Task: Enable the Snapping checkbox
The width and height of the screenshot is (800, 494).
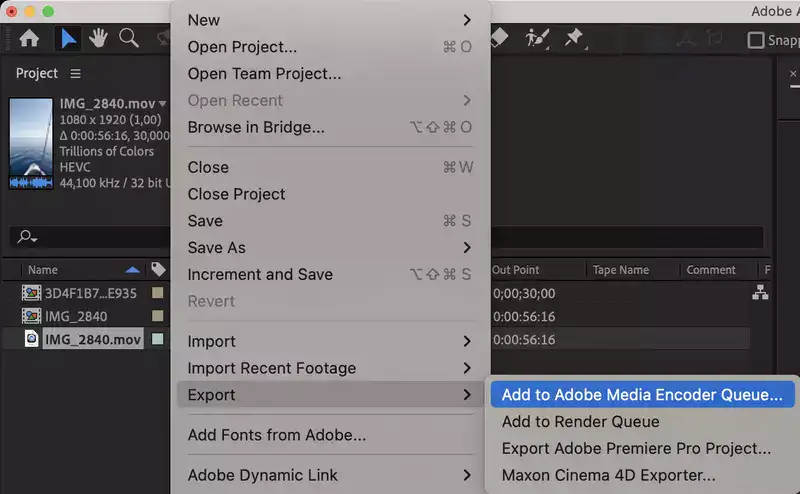Action: click(756, 40)
